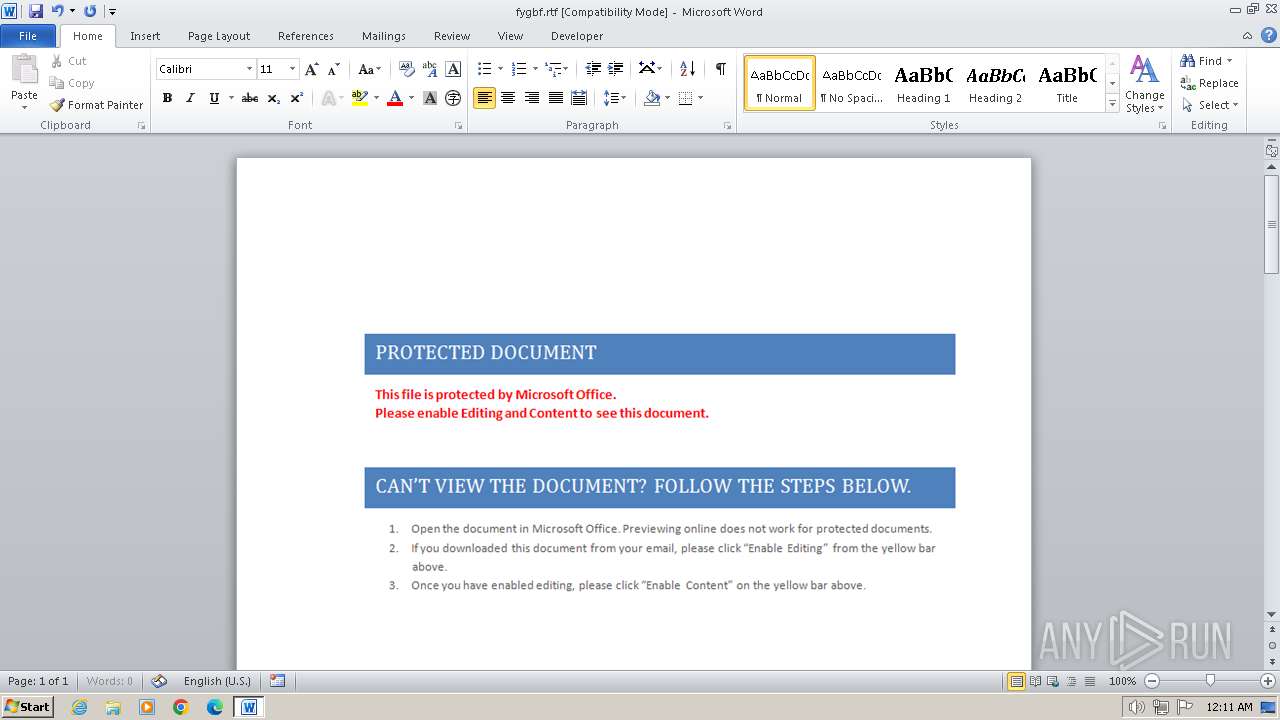1280x720 pixels.
Task: Toggle Strikethrough formatting
Action: [250, 98]
